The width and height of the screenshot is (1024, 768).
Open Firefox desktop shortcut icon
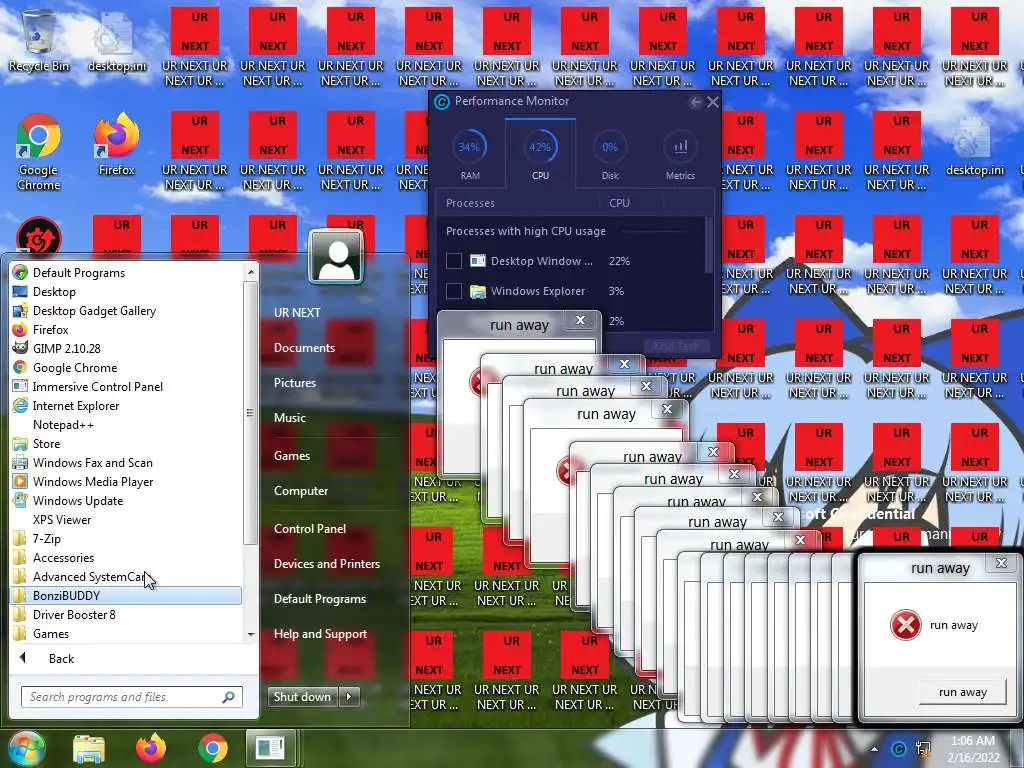coord(117,145)
